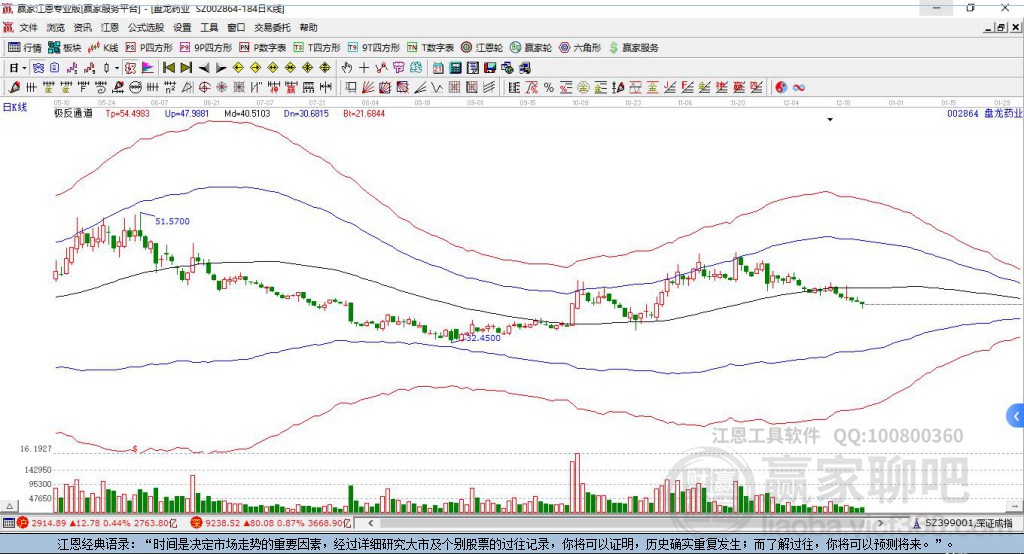Click the horizontal scrollbar right arrow
Image resolution: width=1024 pixels, height=554 pixels.
point(880,523)
